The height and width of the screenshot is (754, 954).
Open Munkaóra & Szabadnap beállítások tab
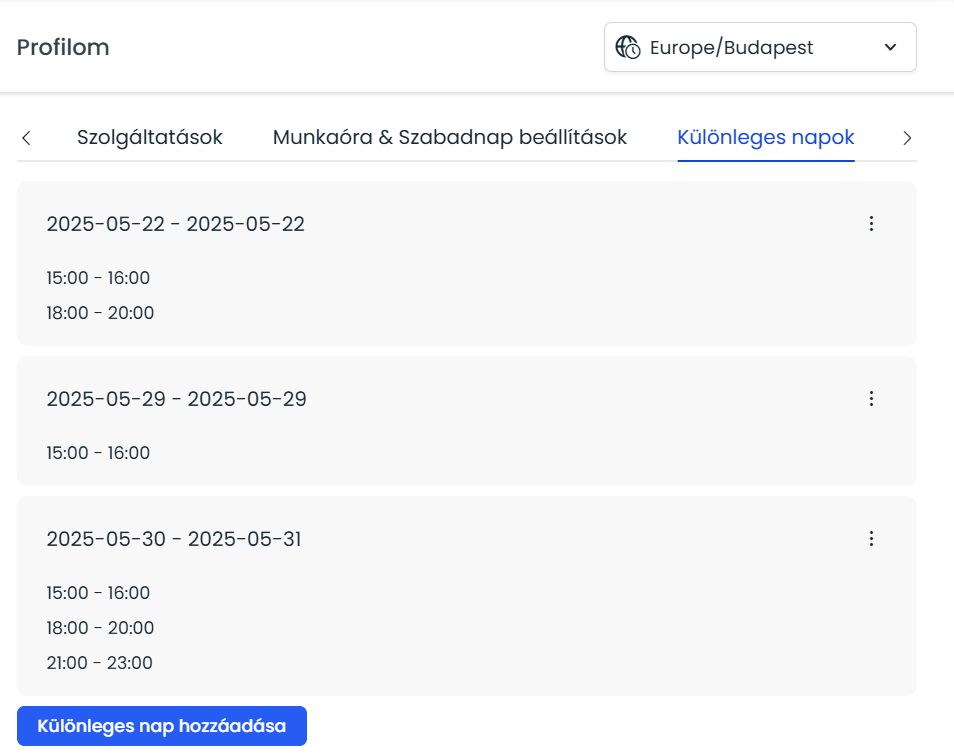click(x=450, y=137)
